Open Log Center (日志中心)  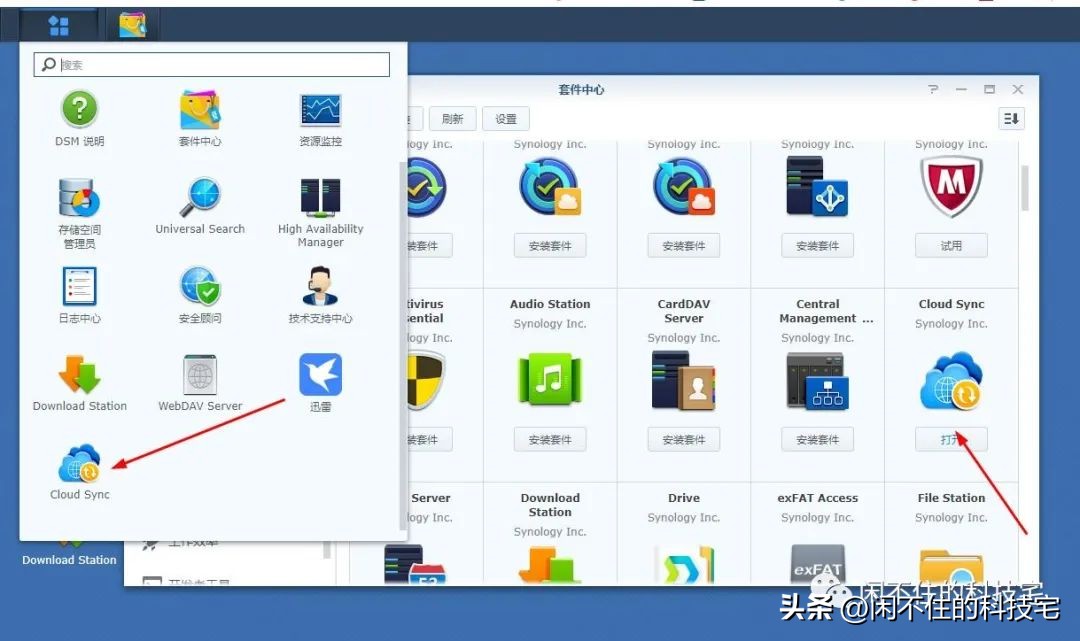click(80, 287)
